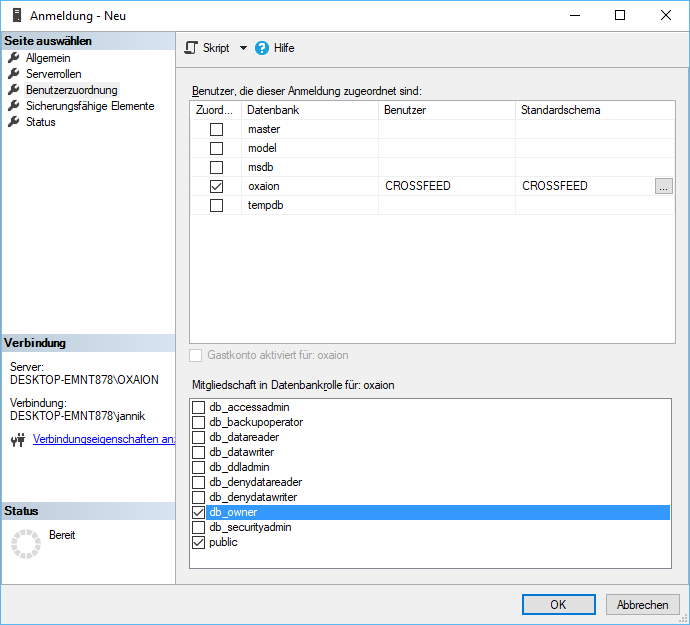This screenshot has width=690, height=625.
Task: Toggle the db_owner role membership
Action: 199,512
